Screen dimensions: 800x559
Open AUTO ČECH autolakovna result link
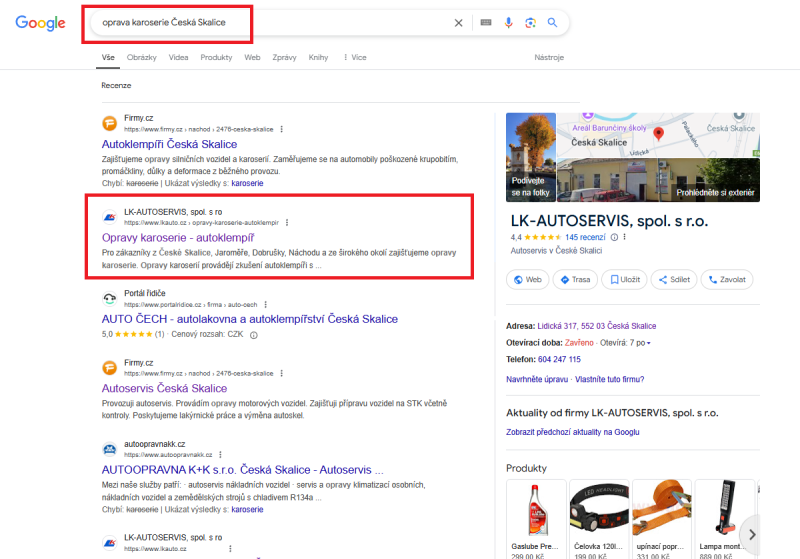249,319
